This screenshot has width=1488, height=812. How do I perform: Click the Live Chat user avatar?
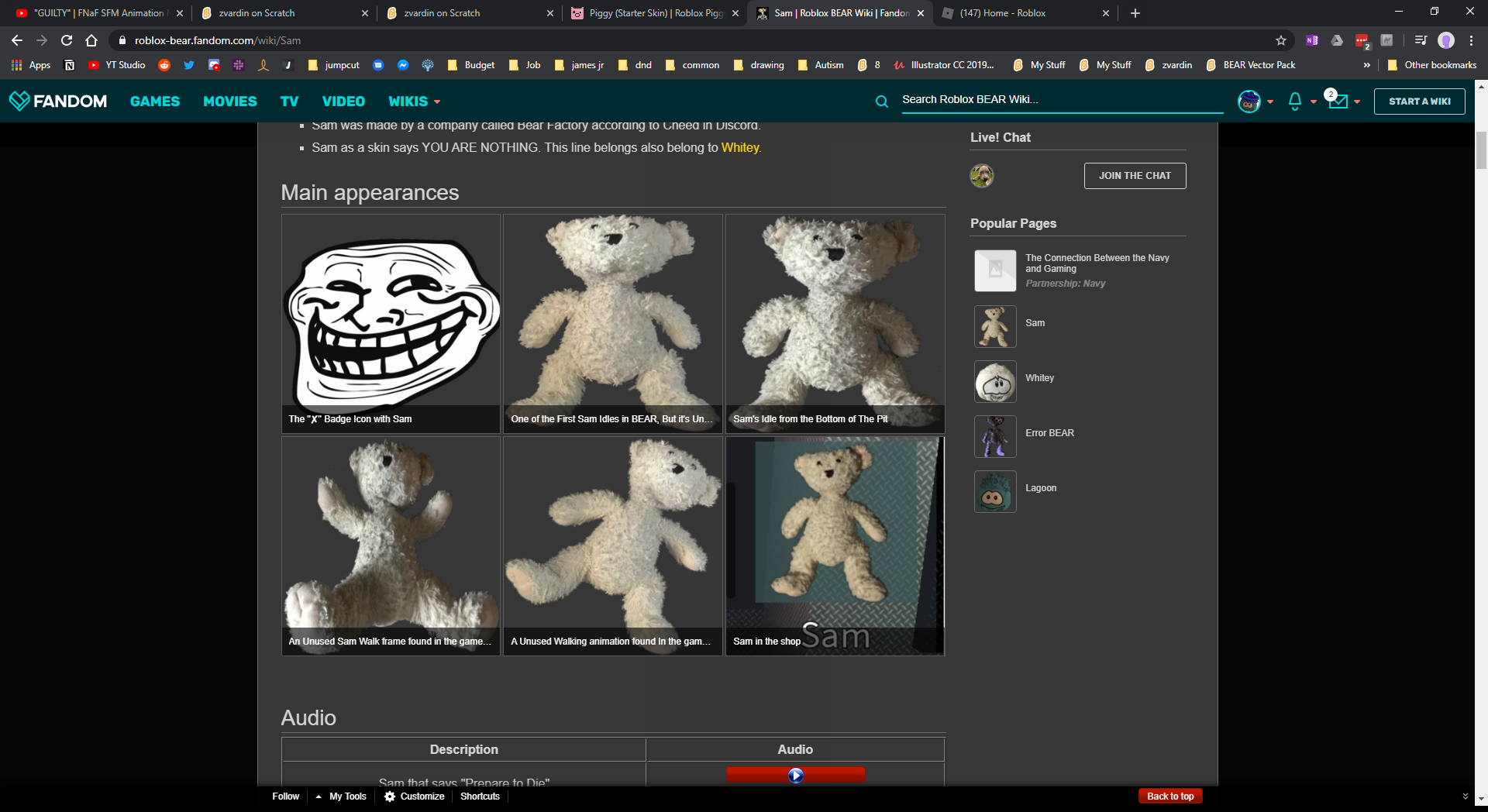[982, 176]
